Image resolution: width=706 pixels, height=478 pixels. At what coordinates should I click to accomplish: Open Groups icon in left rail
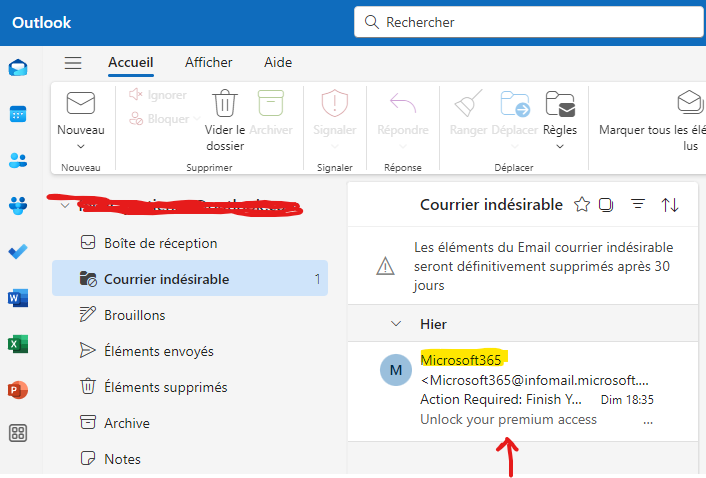pos(18,206)
